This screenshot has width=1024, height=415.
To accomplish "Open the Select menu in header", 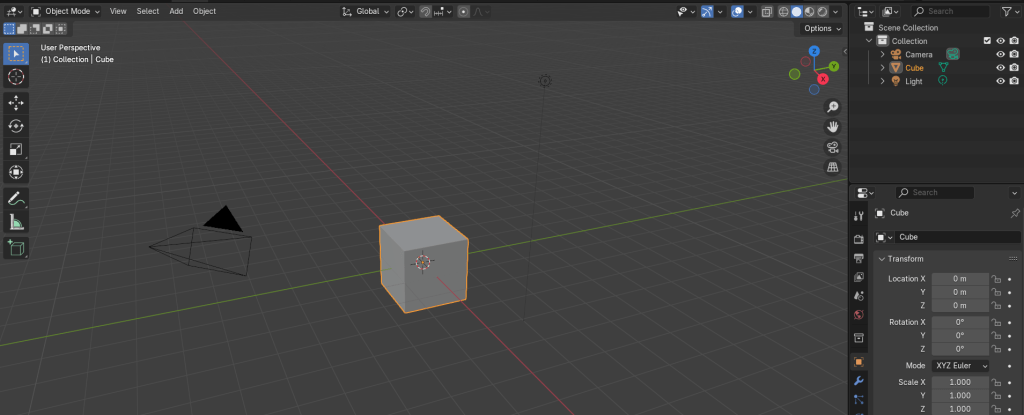I will pos(147,11).
